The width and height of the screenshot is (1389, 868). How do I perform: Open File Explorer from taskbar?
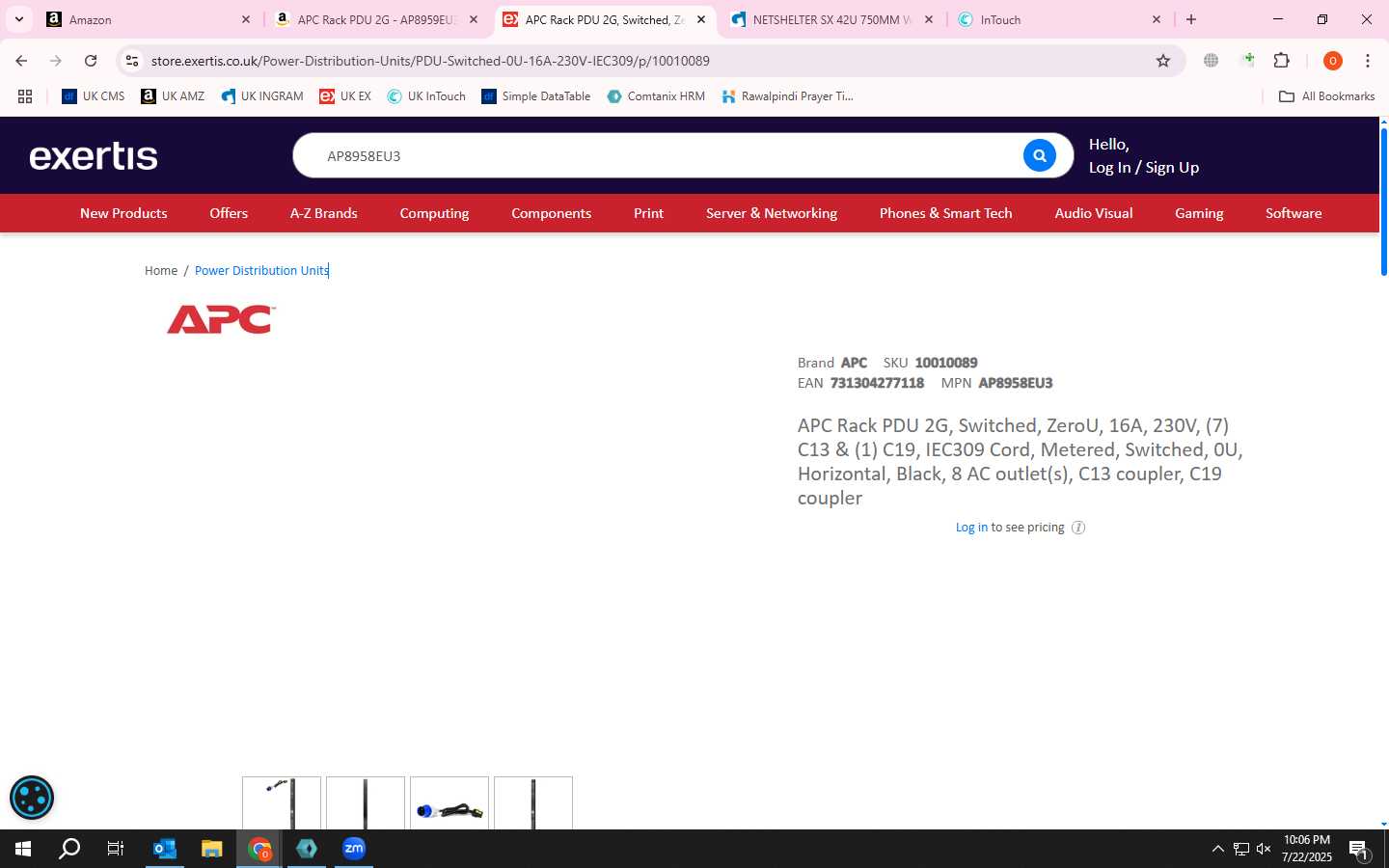(x=212, y=849)
